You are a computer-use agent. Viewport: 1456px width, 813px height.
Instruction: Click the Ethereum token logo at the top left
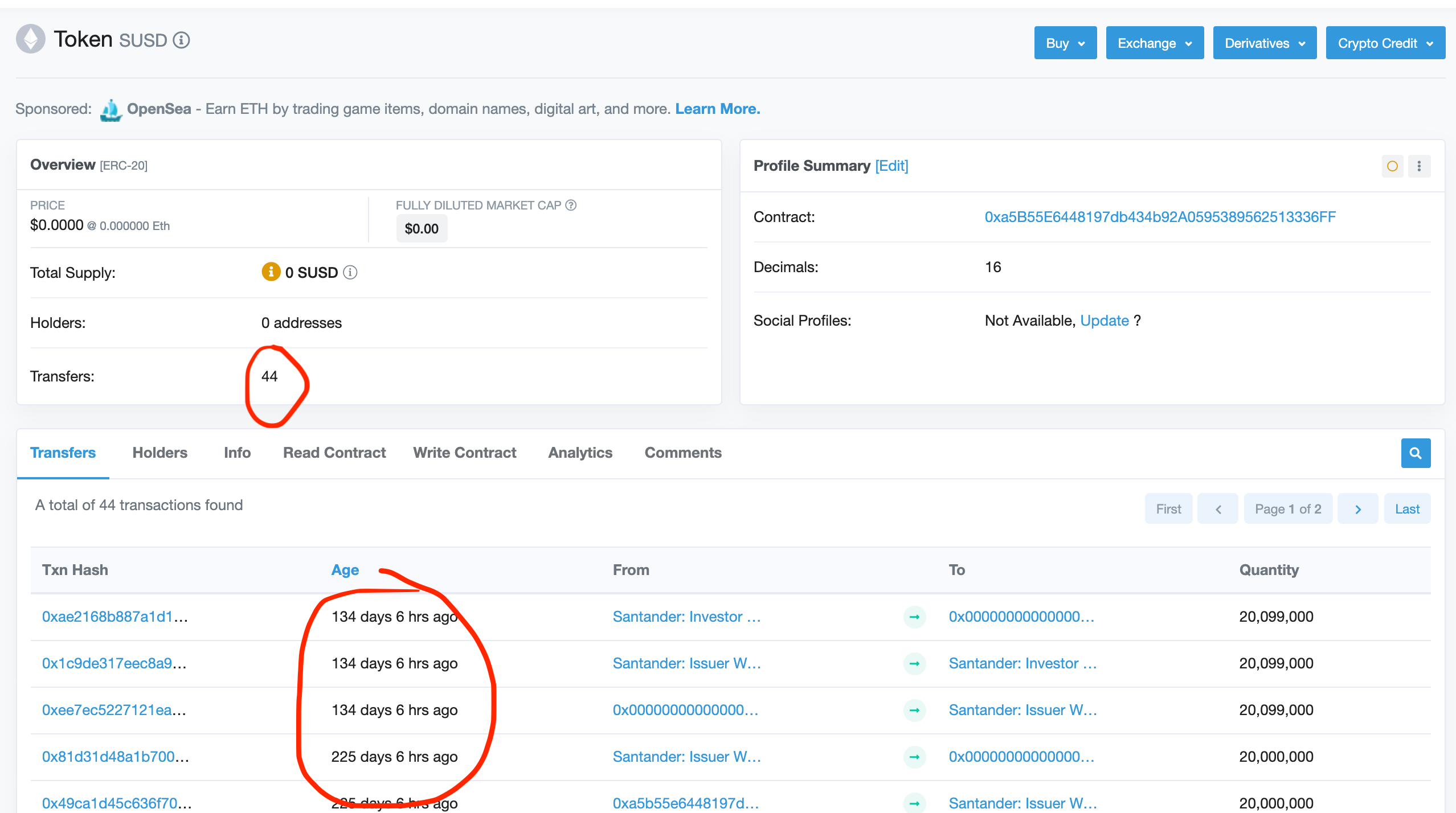31,39
